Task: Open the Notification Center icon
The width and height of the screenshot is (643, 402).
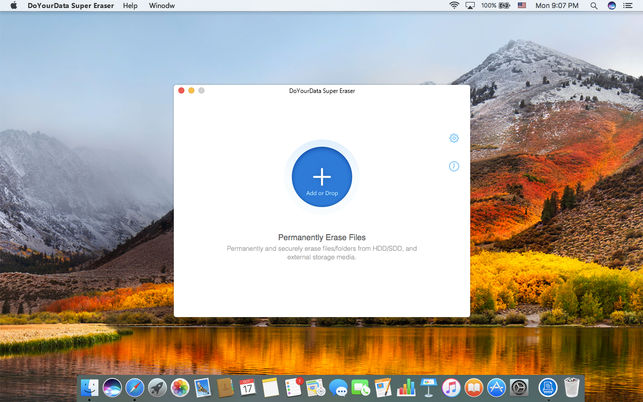Action: tap(627, 5)
